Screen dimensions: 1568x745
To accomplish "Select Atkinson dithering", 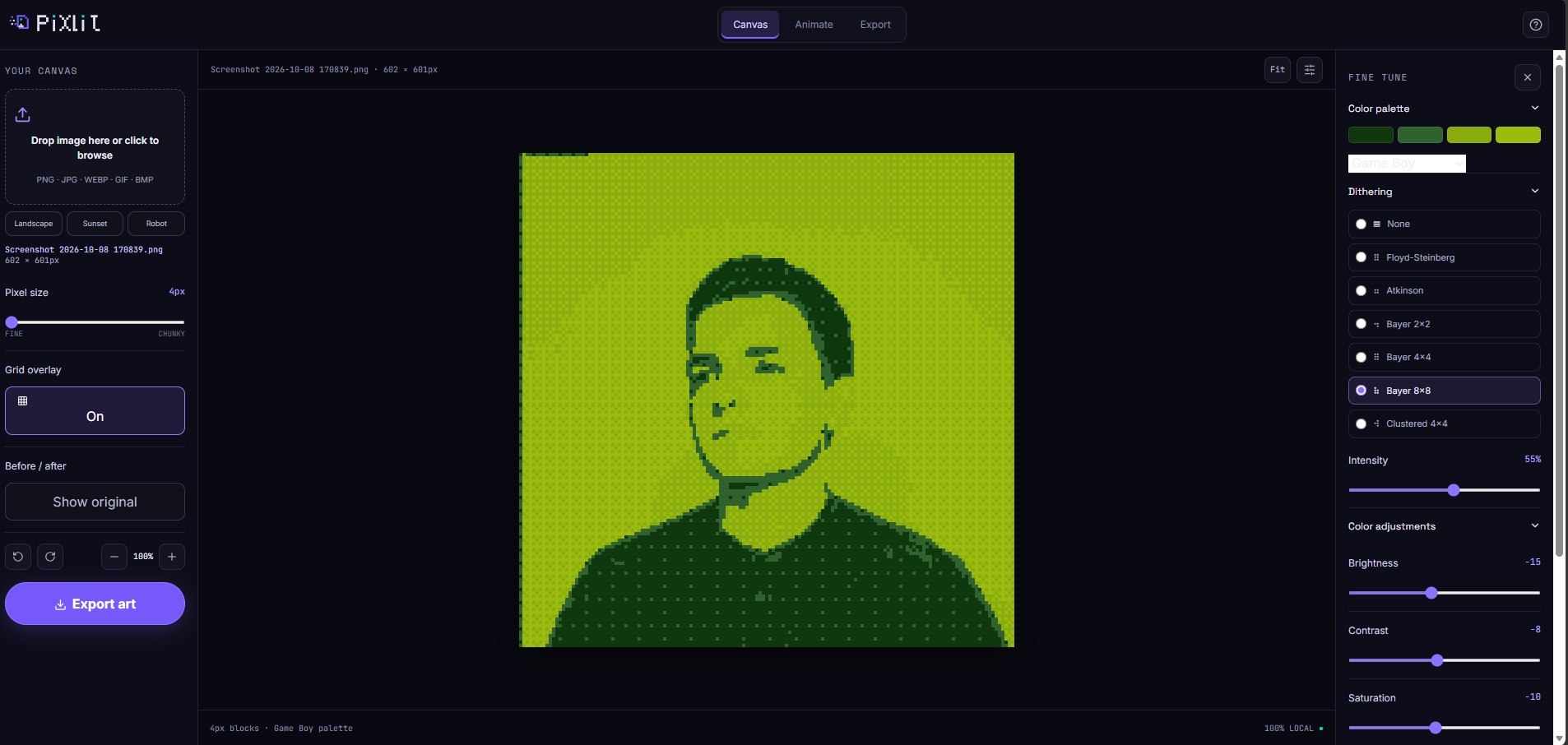I will tap(1444, 290).
